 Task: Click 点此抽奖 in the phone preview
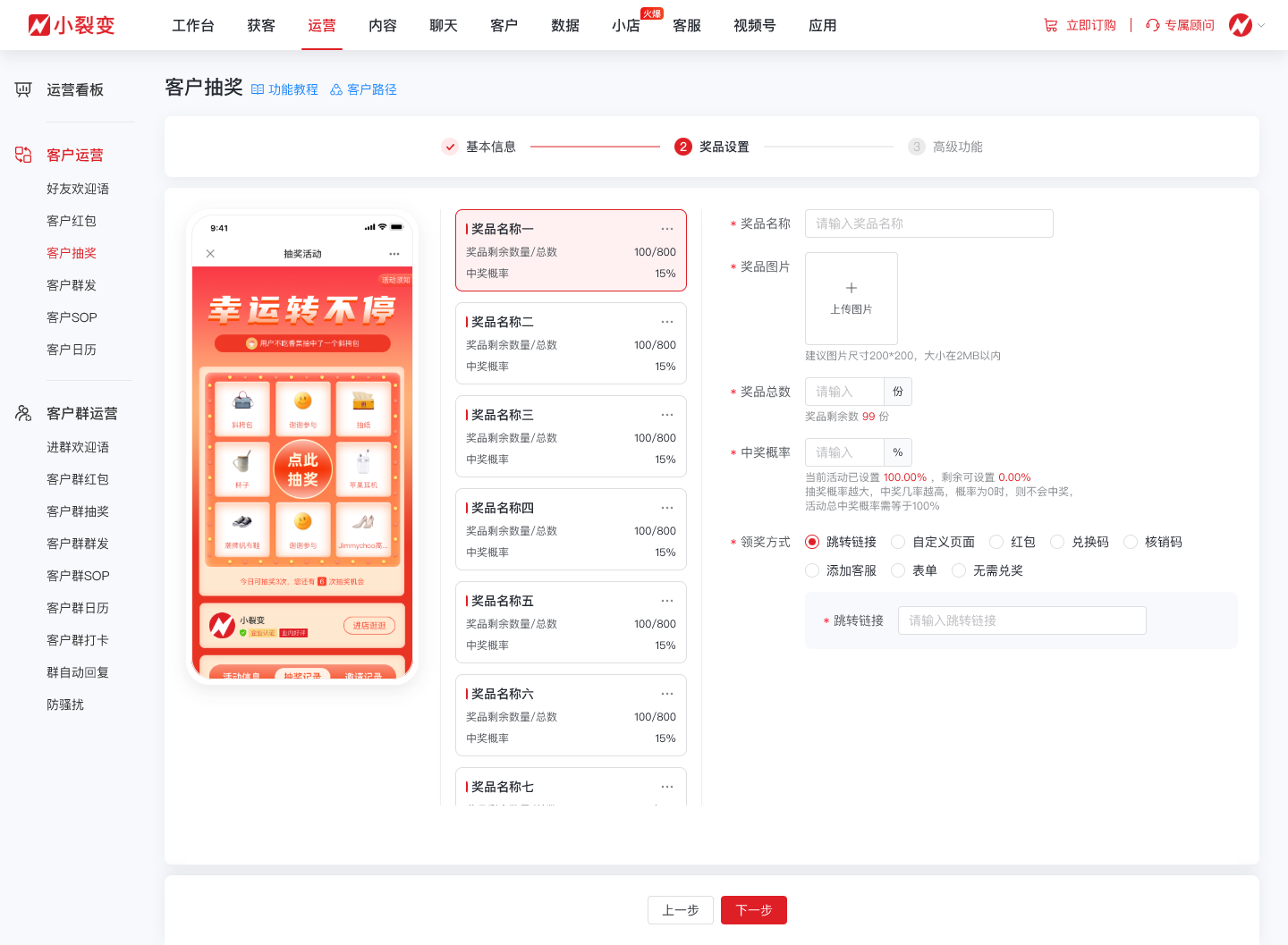303,468
